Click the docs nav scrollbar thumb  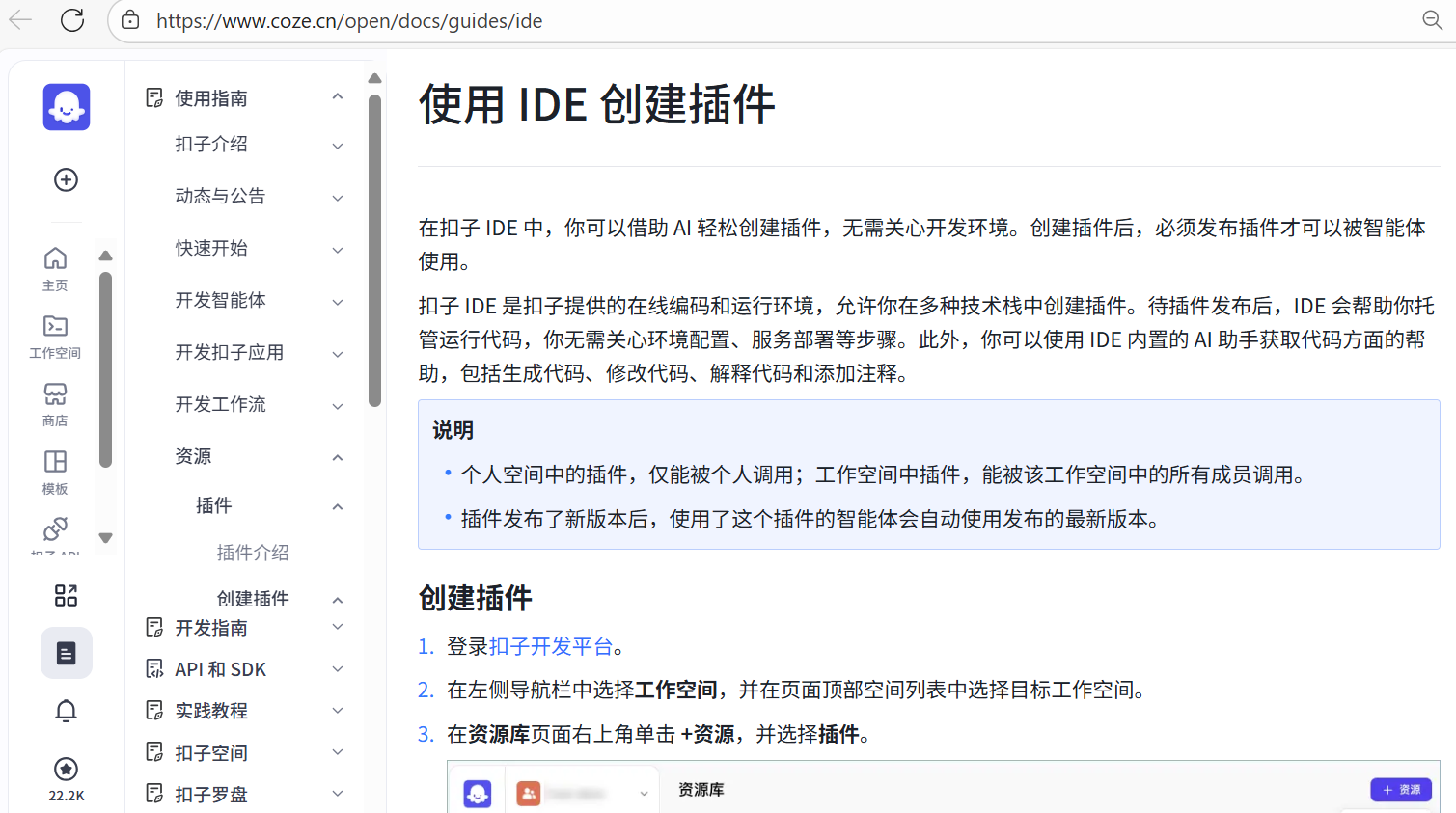pyautogui.click(x=375, y=251)
